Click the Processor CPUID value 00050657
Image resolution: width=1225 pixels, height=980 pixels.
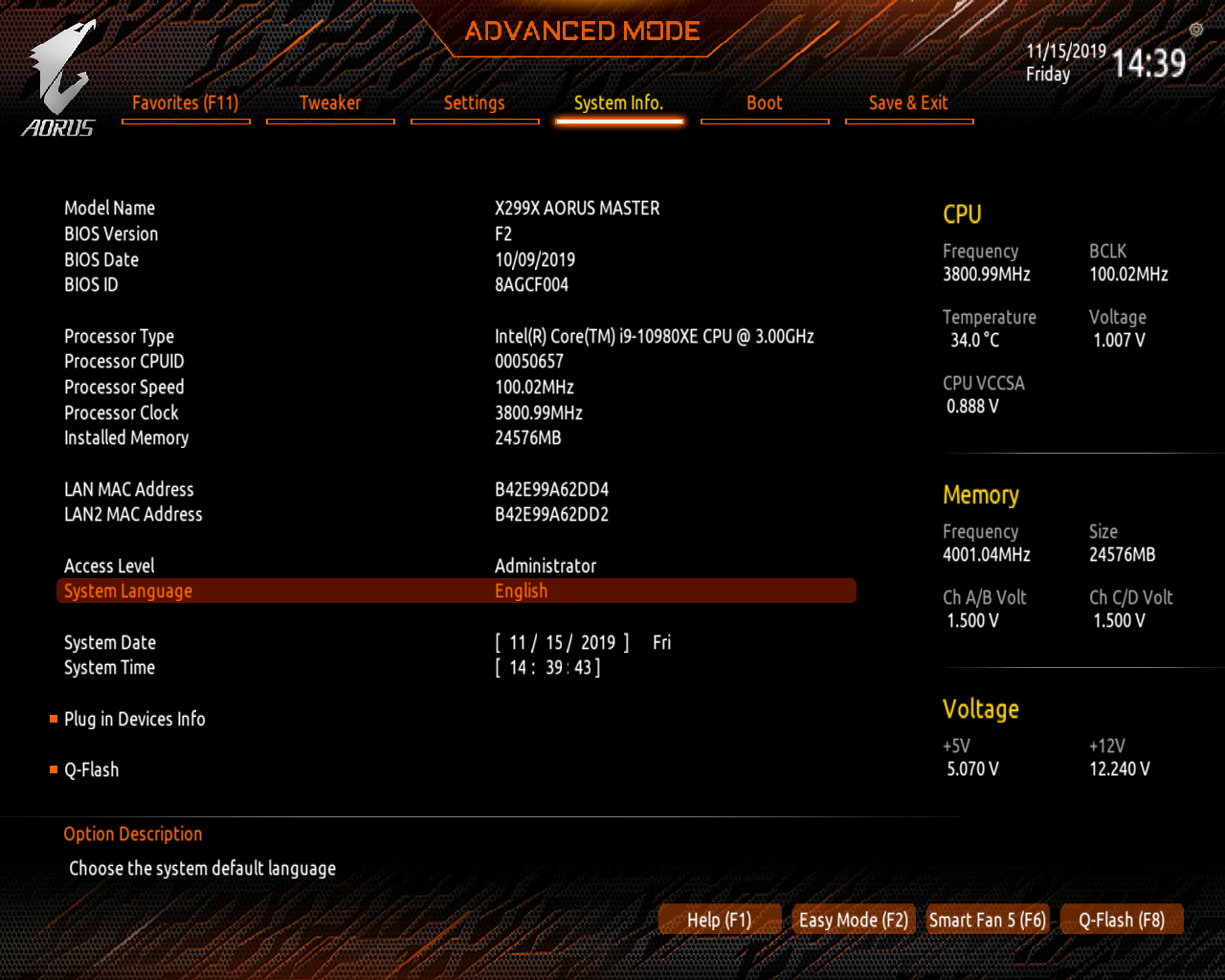click(x=529, y=361)
